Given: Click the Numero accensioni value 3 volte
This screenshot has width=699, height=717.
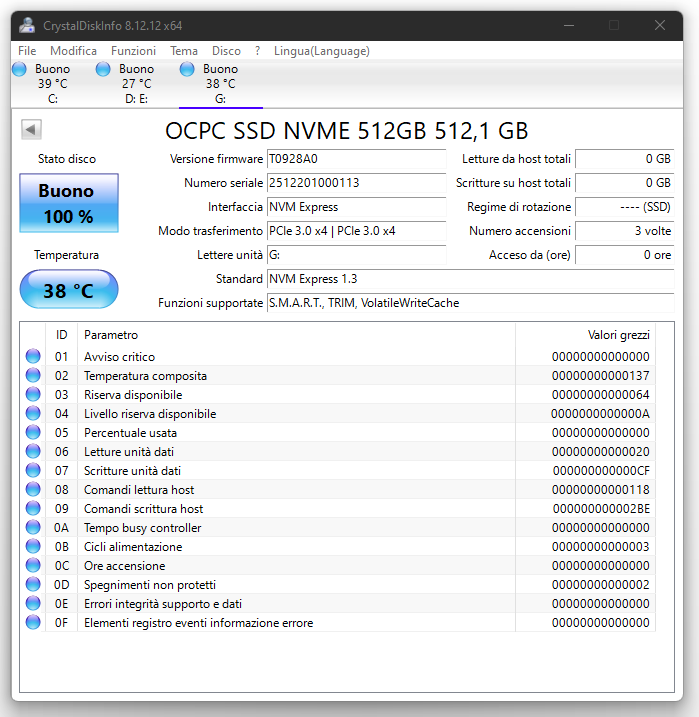Looking at the screenshot, I should (625, 231).
